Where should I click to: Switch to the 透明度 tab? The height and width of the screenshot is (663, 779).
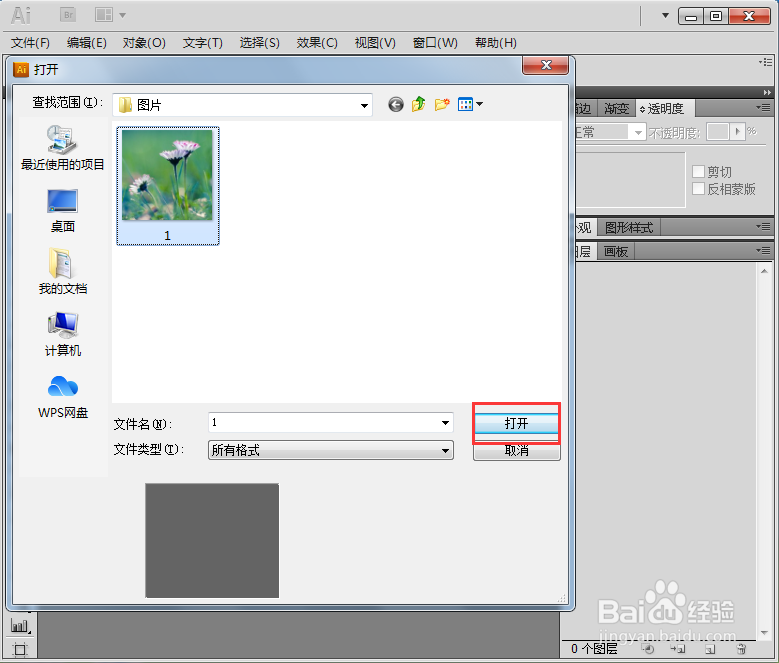click(x=665, y=108)
